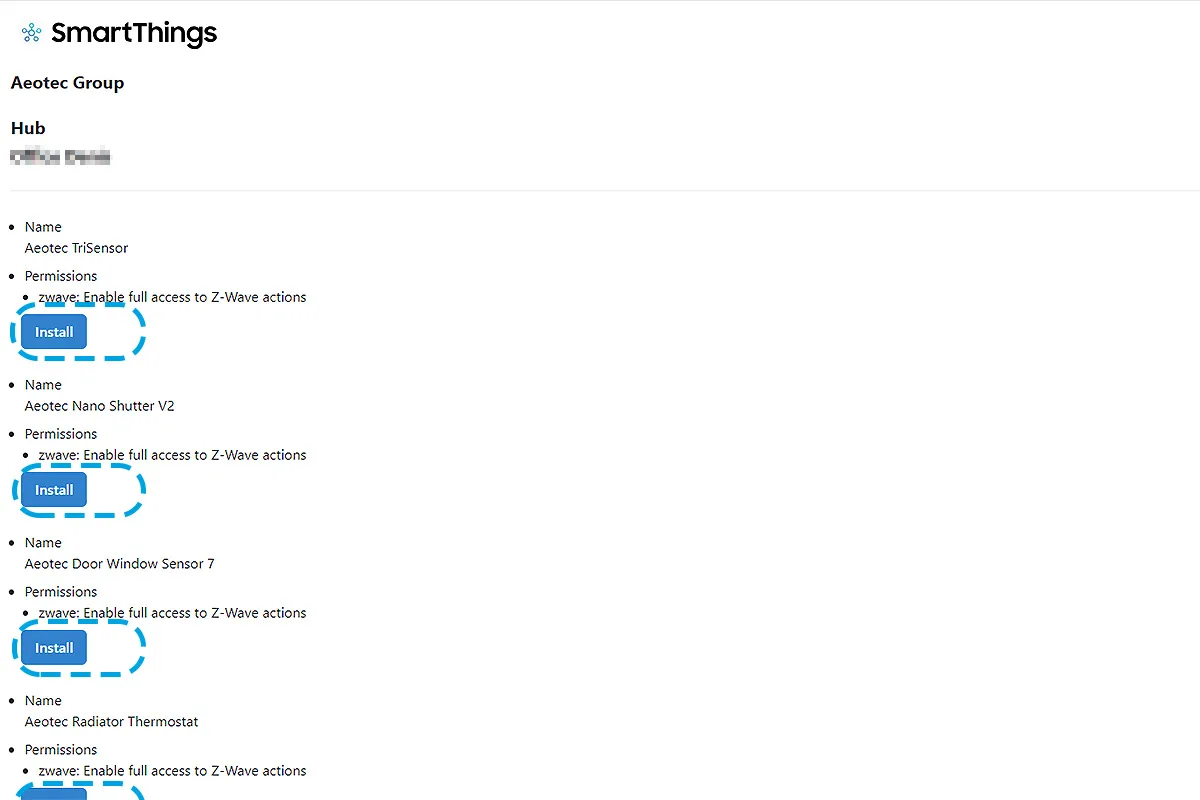This screenshot has width=1200, height=800.
Task: Select the Aeotec Door Window Sensor 7 name
Action: click(119, 564)
